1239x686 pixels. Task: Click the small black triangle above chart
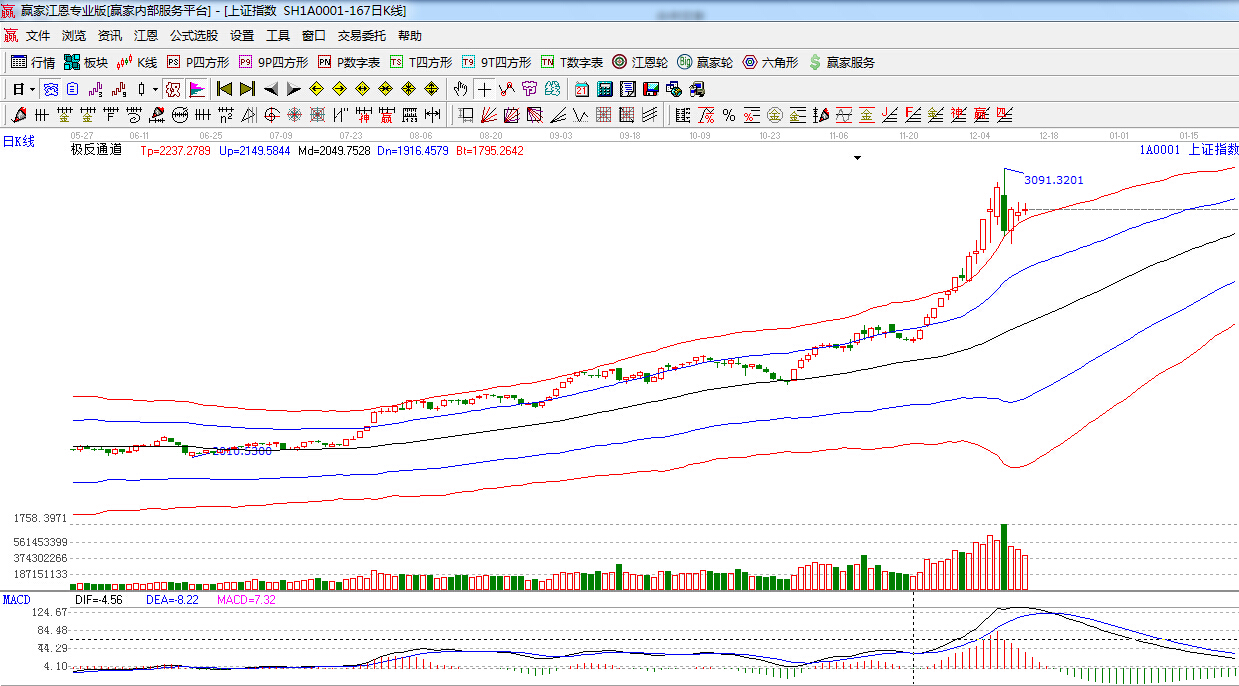pyautogui.click(x=857, y=158)
